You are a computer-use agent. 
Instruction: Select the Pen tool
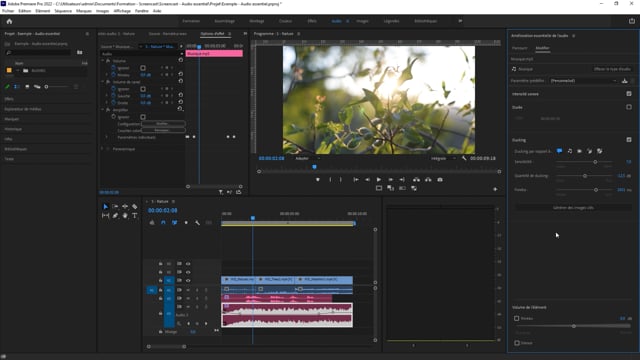(115, 216)
